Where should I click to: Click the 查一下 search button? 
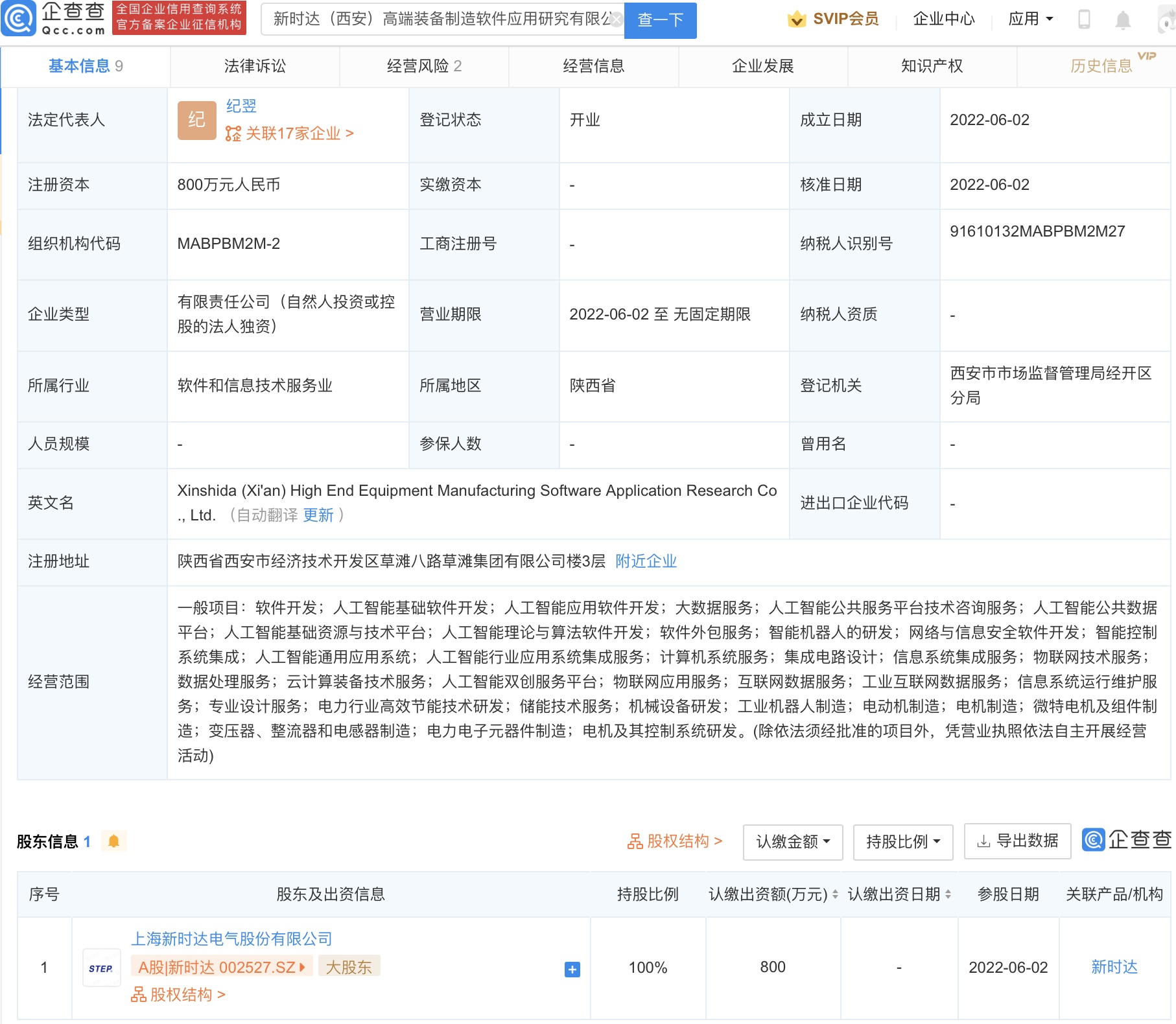660,20
